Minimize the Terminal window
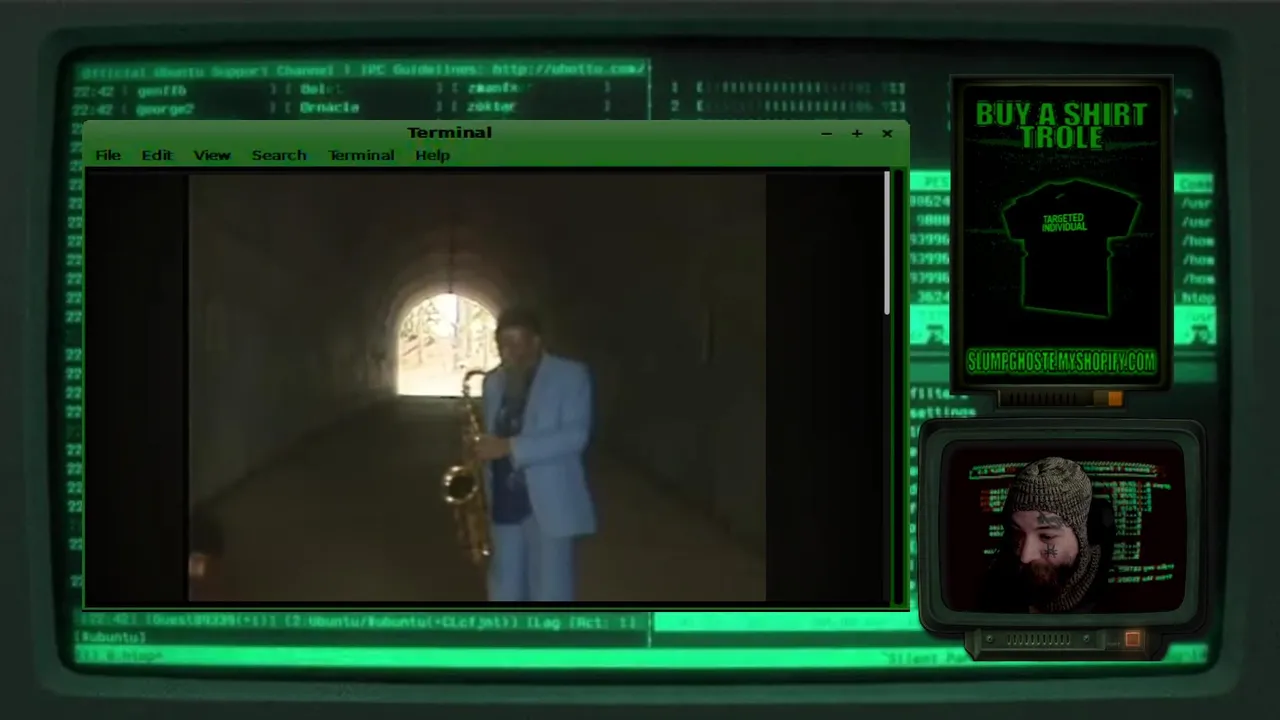 point(826,133)
